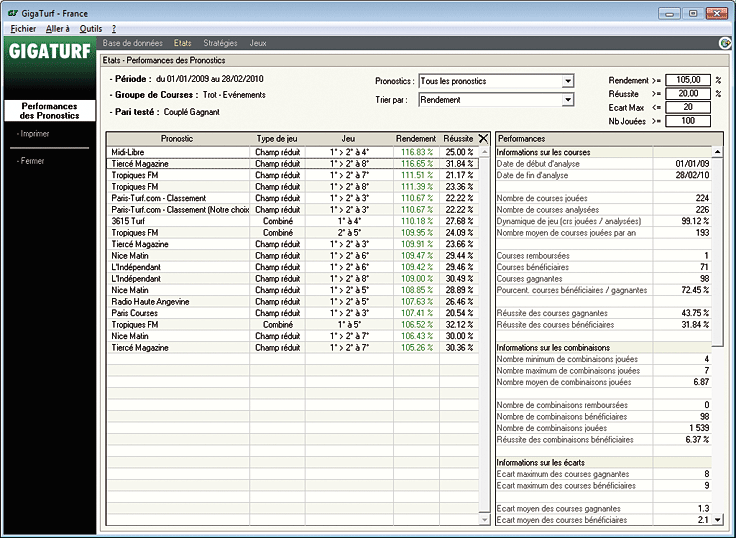Click Fermer in the sidebar
736x538 pixels.
click(31, 161)
